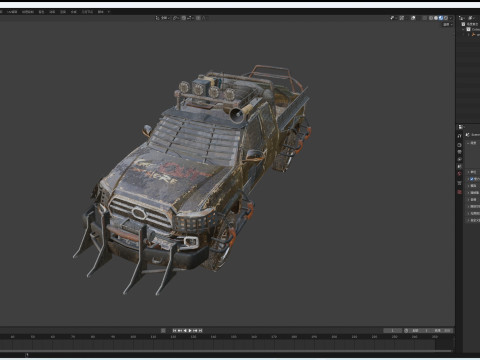Switch viewport to material preview shading
The height and width of the screenshot is (360, 480).
(x=441, y=18)
